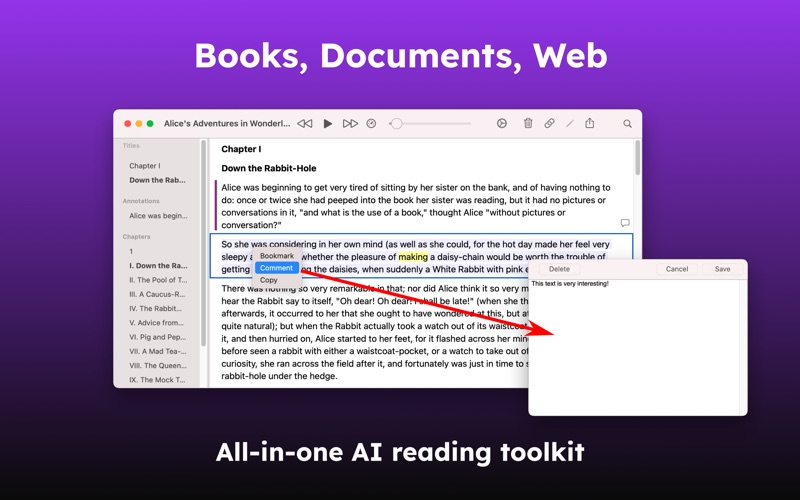Click the comment bubble icon beside the first paragraph

625,223
